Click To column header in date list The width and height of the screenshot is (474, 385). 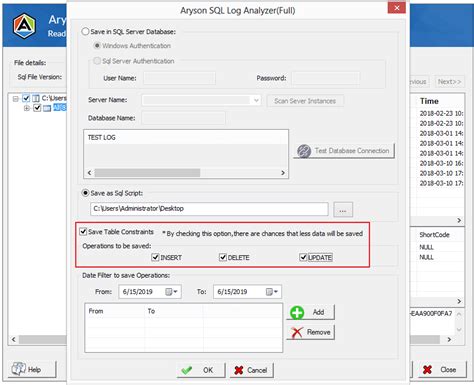[x=174, y=311]
